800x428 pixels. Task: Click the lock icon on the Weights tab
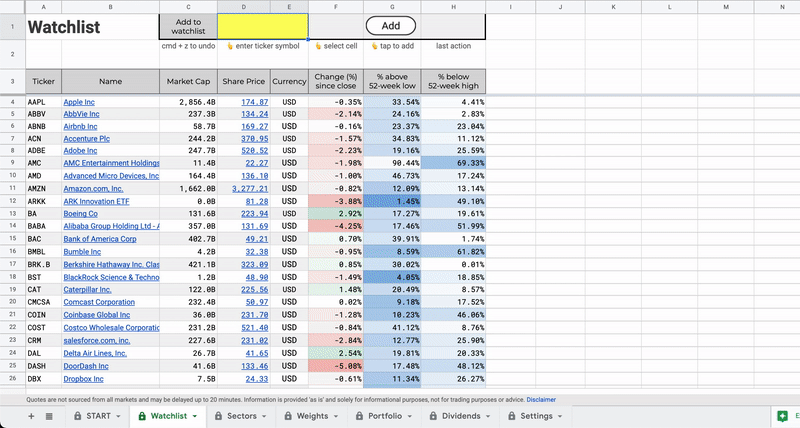click(288, 416)
